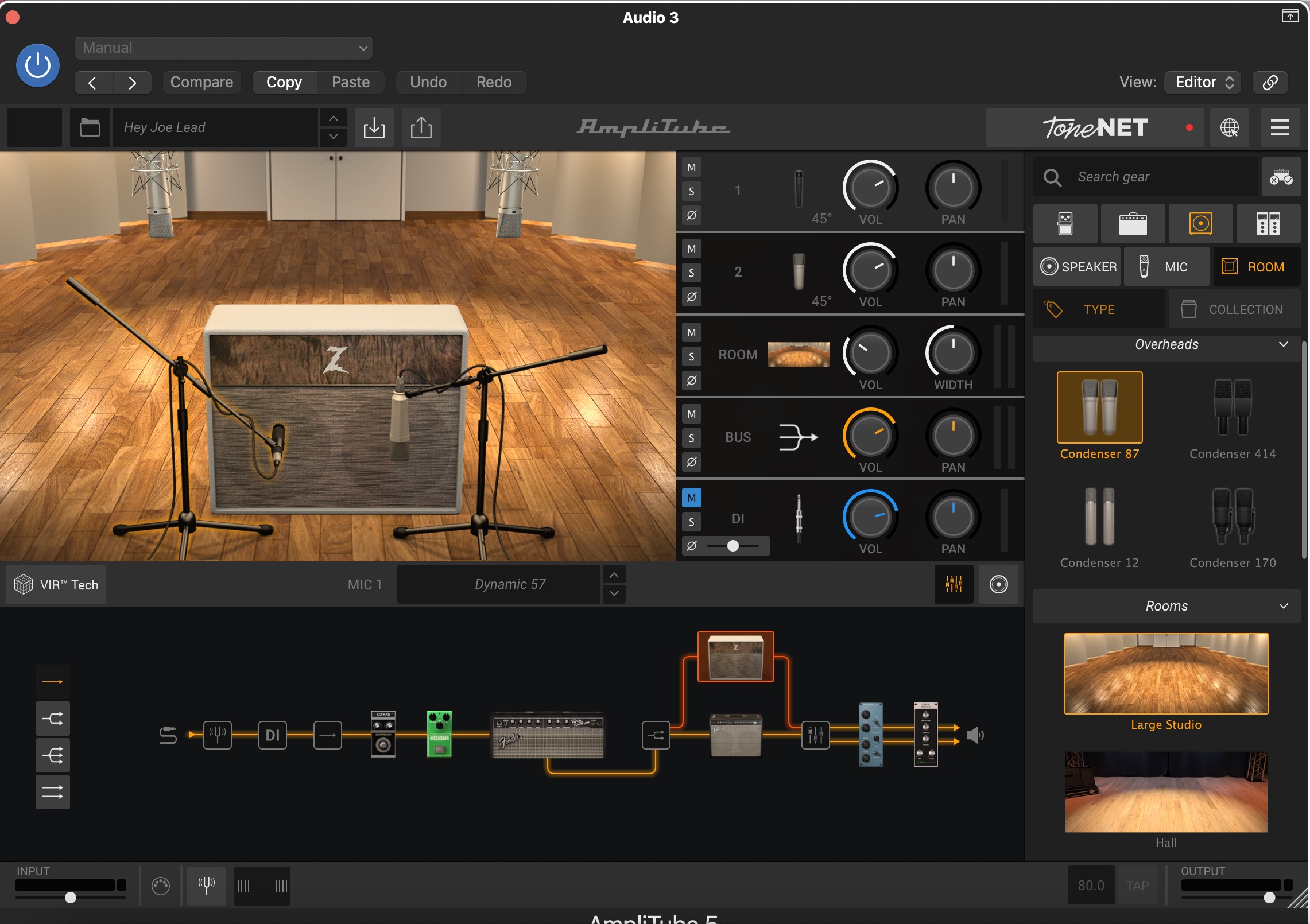Step to the next preset below Hey Joe Lead
This screenshot has height=924, width=1310.
click(x=334, y=137)
